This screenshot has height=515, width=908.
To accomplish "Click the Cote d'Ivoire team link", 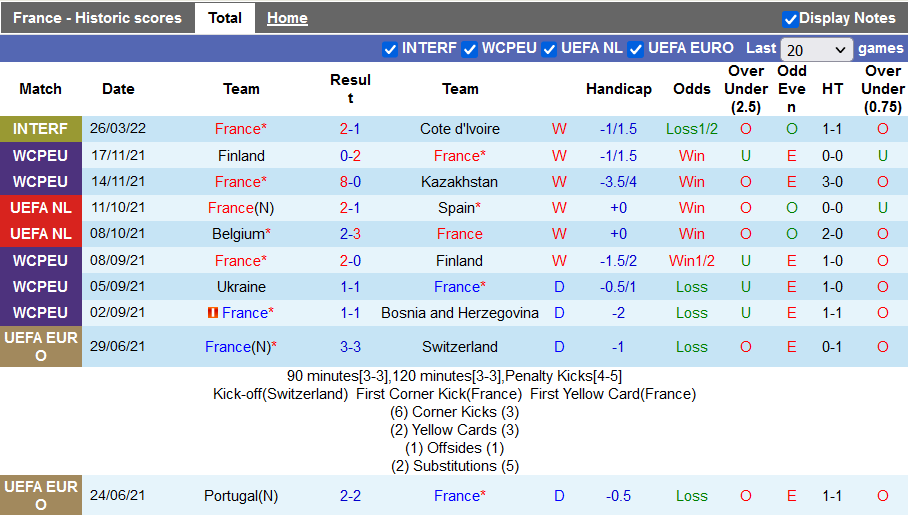I will 460,129.
